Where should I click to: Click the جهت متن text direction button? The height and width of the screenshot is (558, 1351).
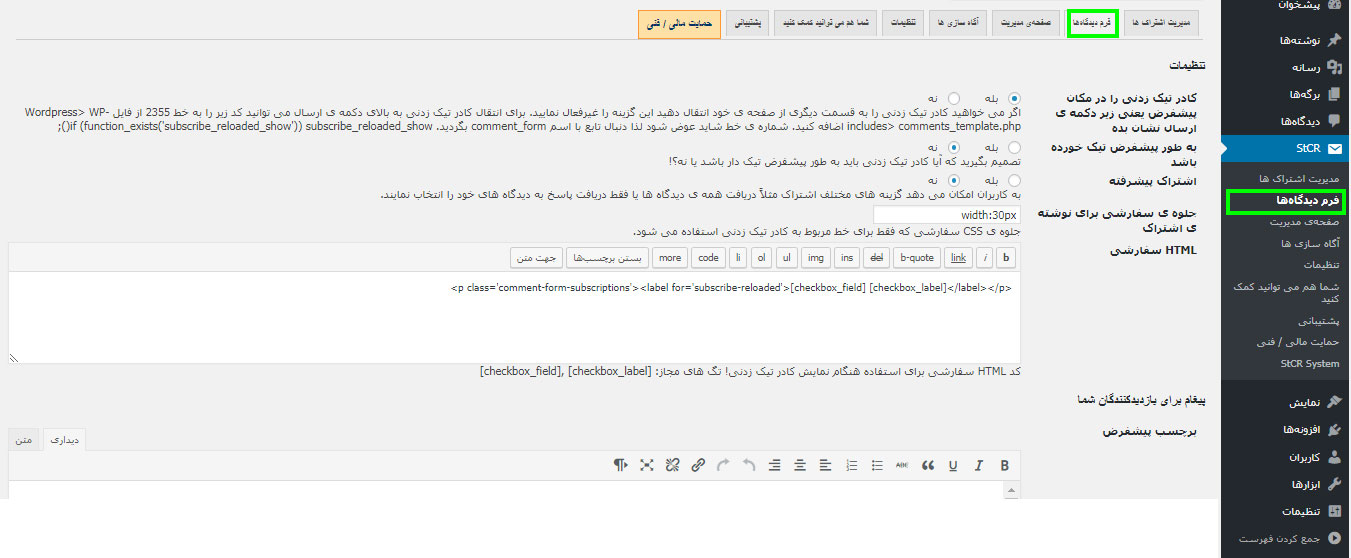coord(536,257)
